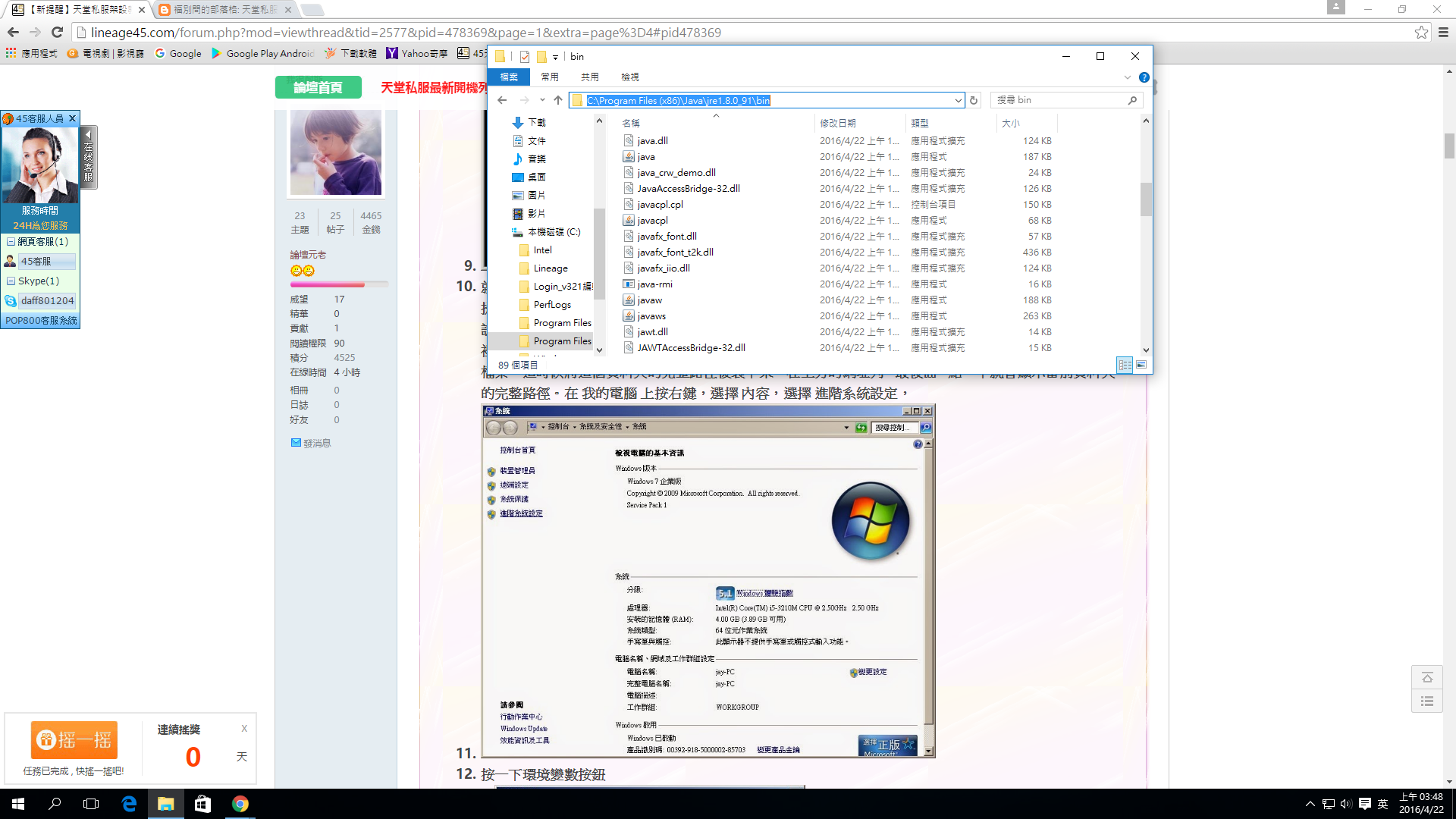Select the javaw application file
This screenshot has height=819, width=1456.
pos(649,300)
